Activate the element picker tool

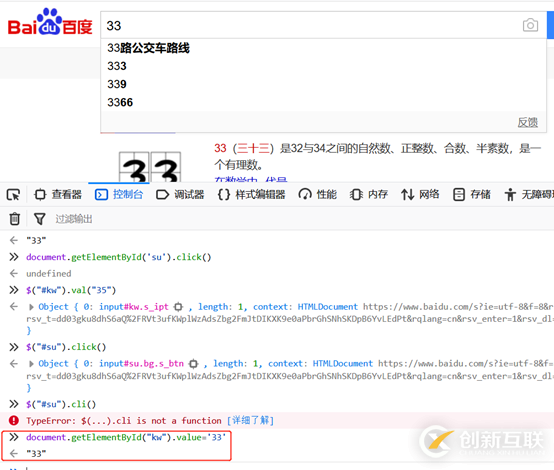pyautogui.click(x=13, y=195)
